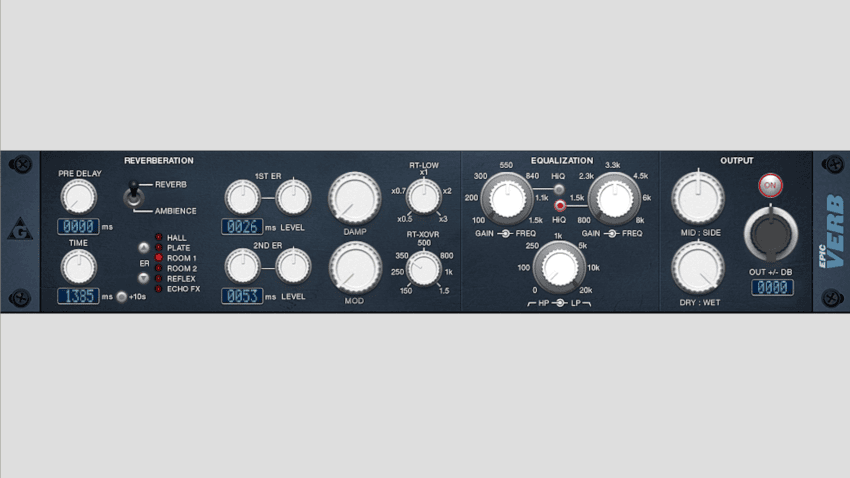The width and height of the screenshot is (850, 478).
Task: Click the reverb Time knob
Action: coord(79,267)
